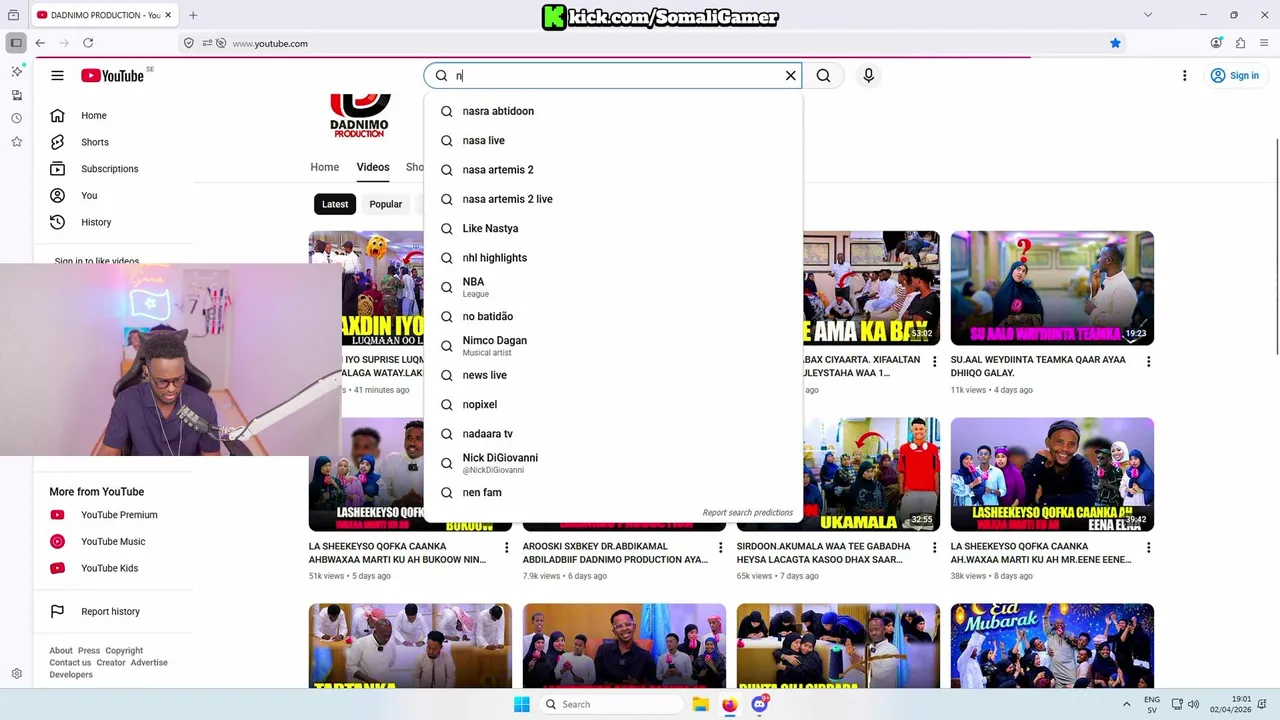Choose 'Nimco Dagan' musical artist suggestion
Viewport: 1280px width, 720px height.
point(612,346)
